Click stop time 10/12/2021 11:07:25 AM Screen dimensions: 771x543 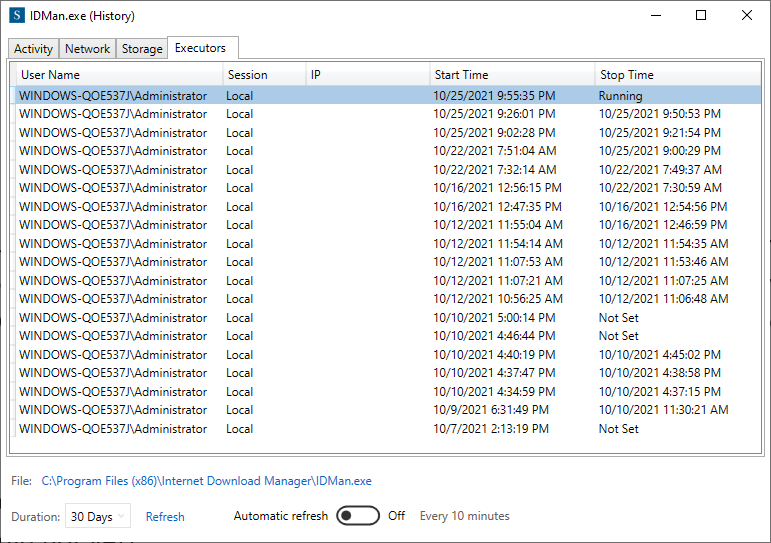click(663, 280)
